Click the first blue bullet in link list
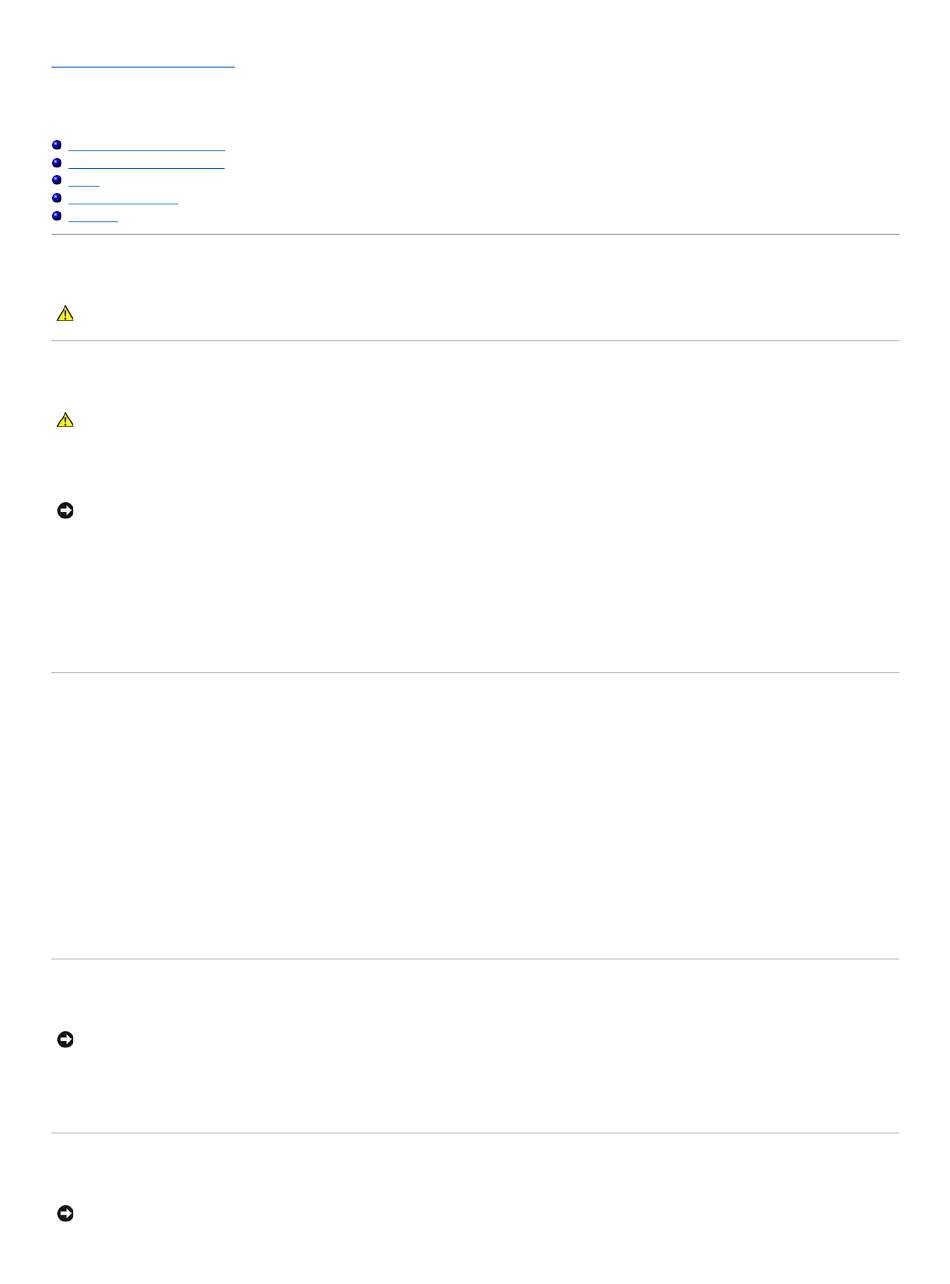This screenshot has width=950, height=1284. tap(57, 145)
